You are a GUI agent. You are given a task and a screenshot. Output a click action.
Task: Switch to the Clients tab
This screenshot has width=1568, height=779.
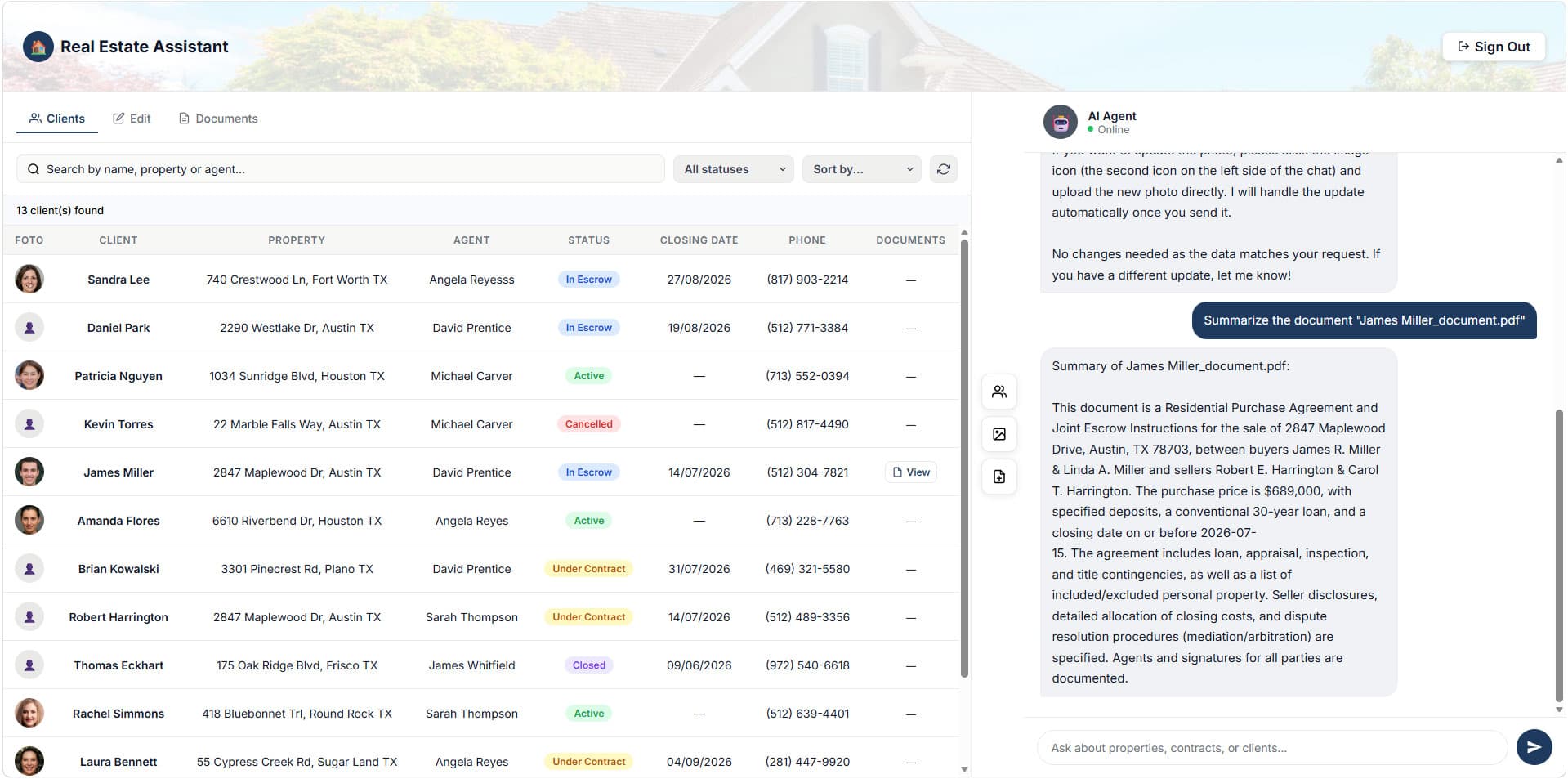57,119
